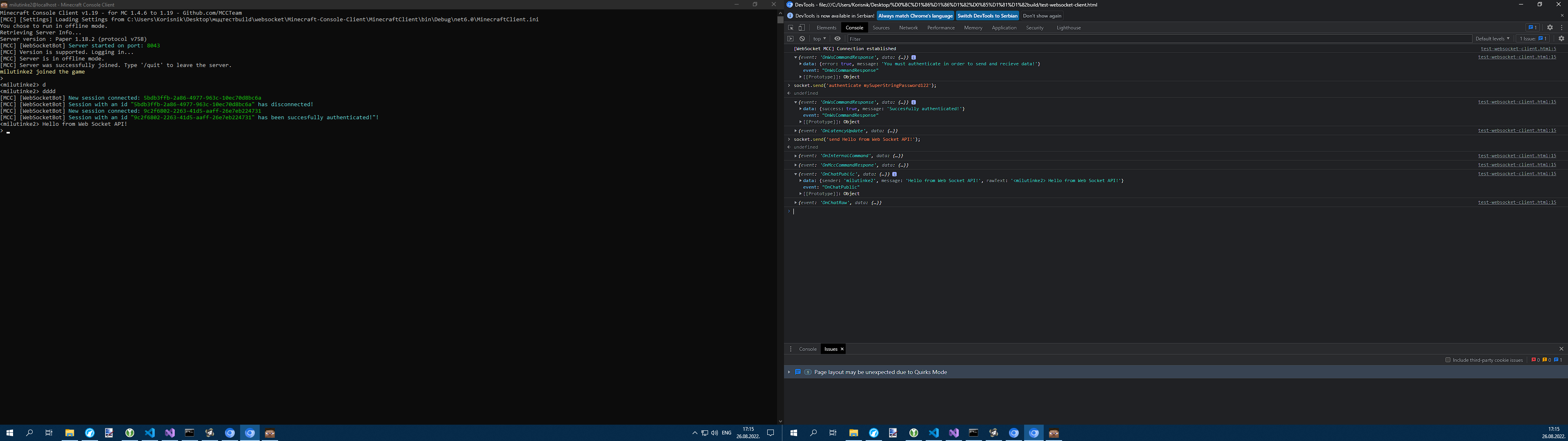Switch to the Network tab
The width and height of the screenshot is (1568, 441).
pyautogui.click(x=908, y=27)
